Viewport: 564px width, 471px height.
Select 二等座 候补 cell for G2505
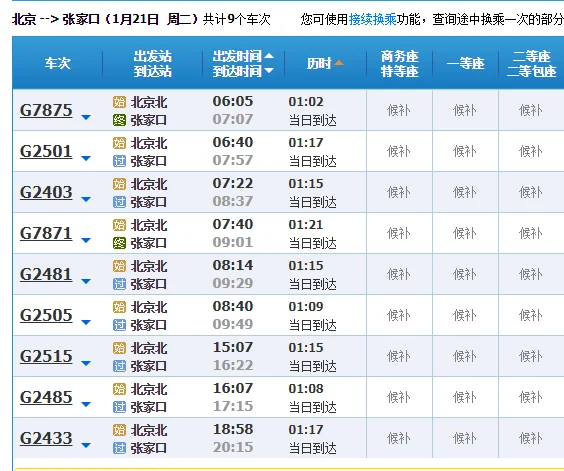pos(531,315)
